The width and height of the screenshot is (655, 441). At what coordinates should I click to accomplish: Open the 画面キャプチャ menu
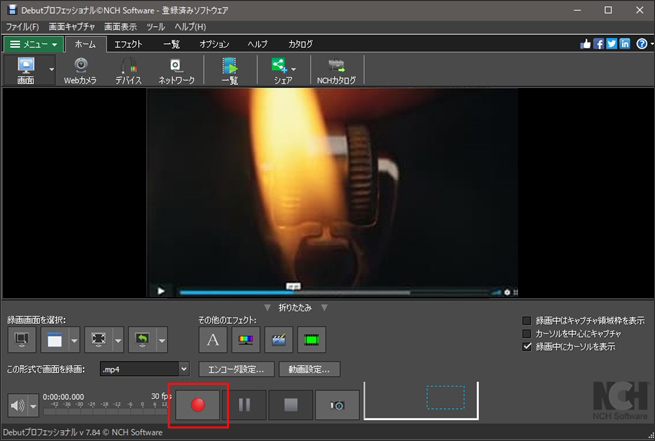71,27
